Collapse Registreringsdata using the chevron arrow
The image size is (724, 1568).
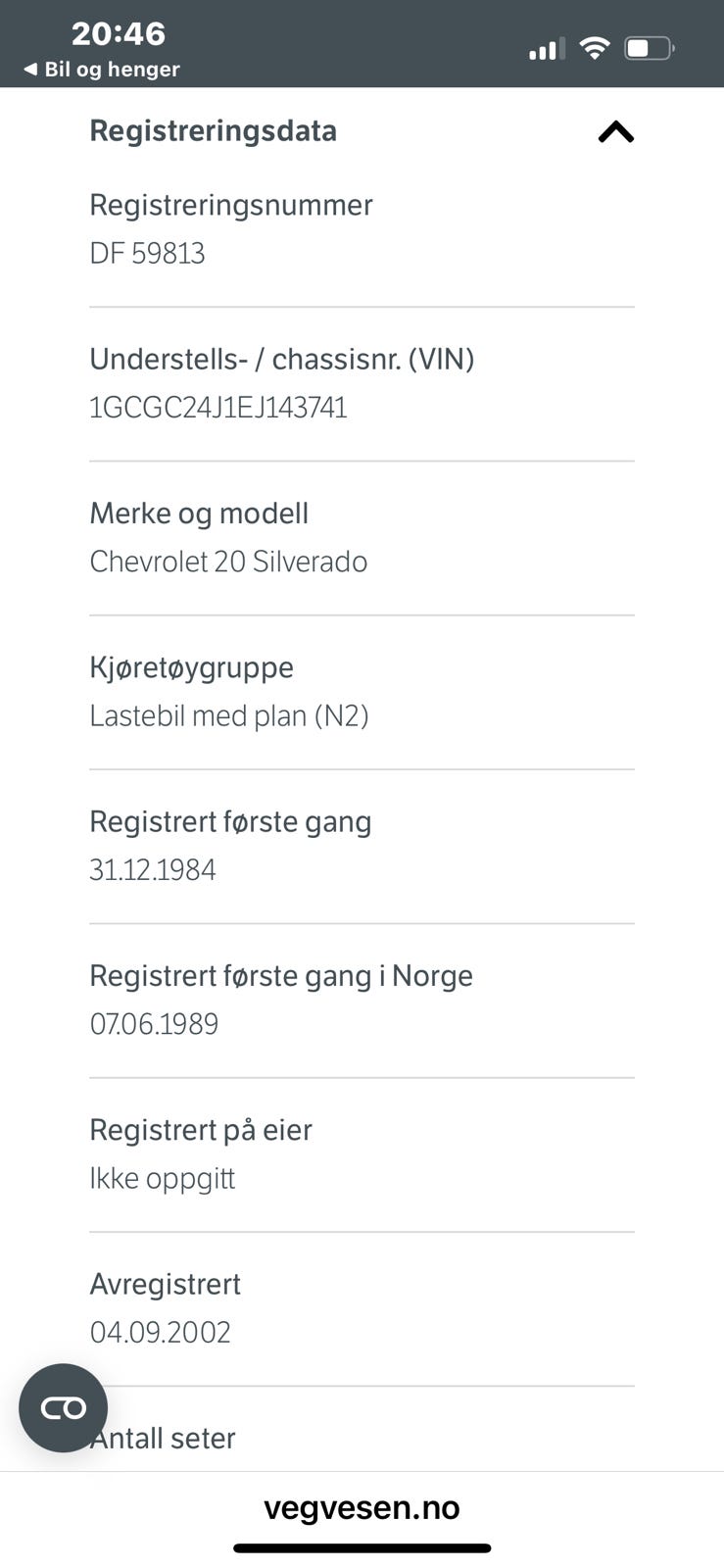tap(615, 132)
